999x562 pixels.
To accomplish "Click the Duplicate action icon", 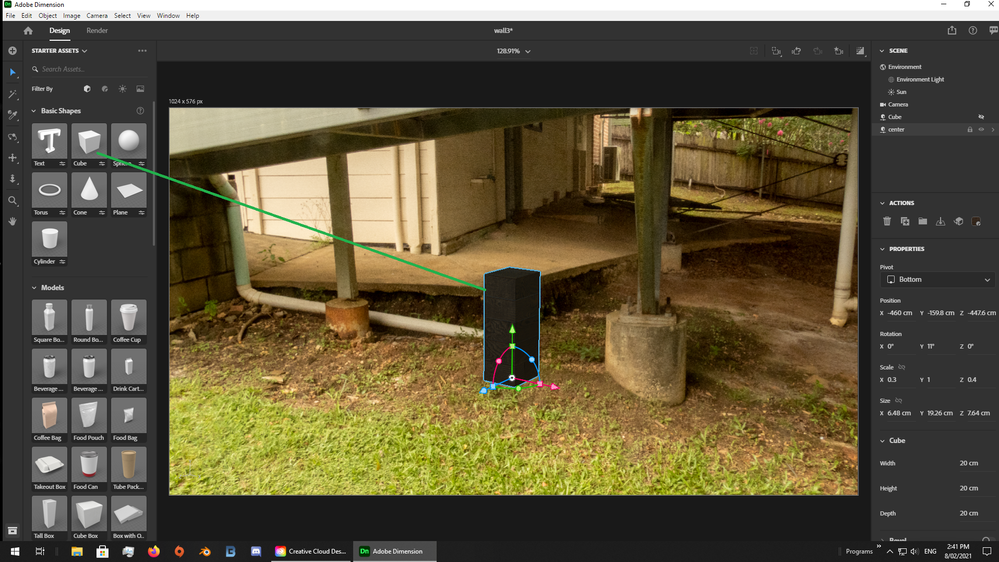I will point(905,221).
